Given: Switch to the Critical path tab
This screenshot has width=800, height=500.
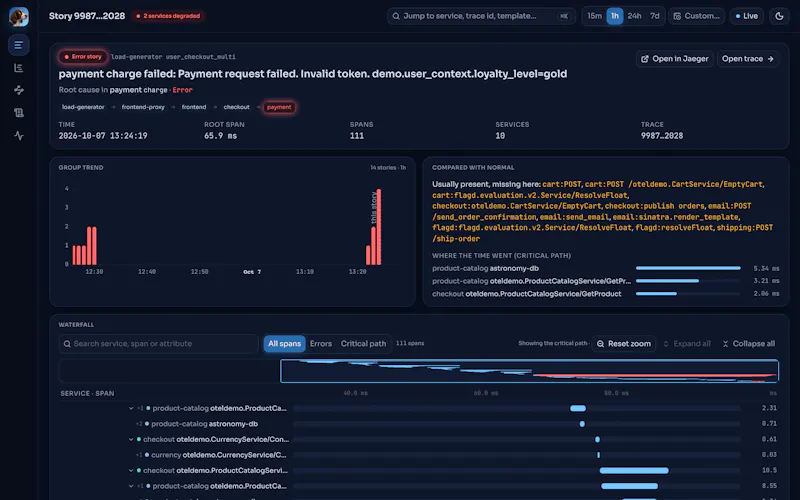Looking at the screenshot, I should [363, 344].
